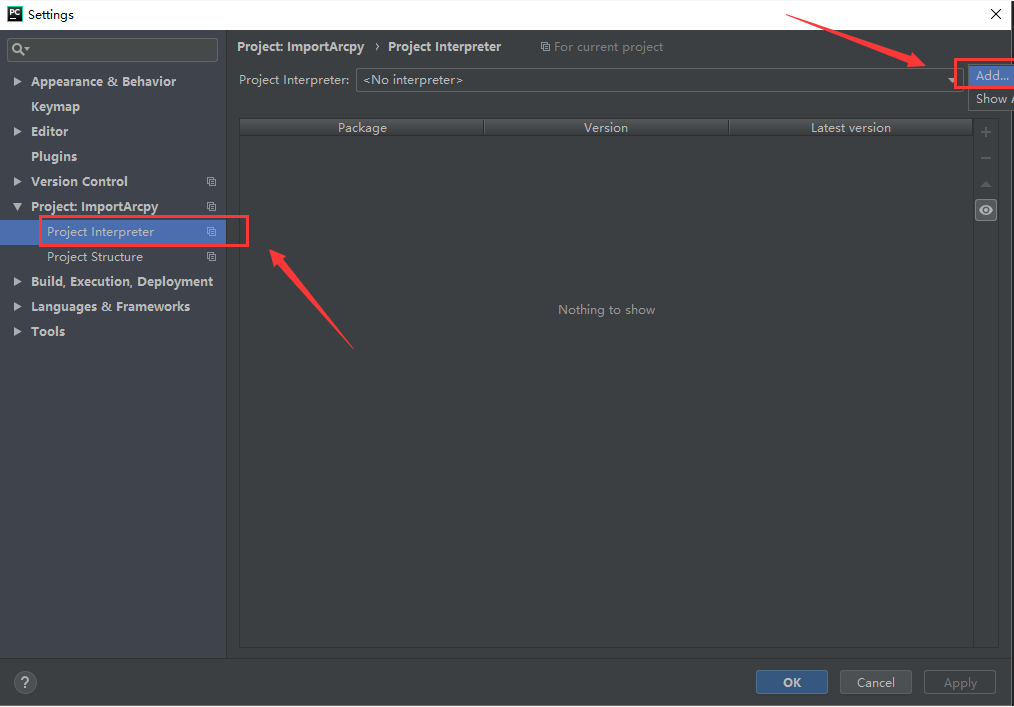This screenshot has height=707, width=1014.
Task: Click the install package plus icon
Action: coord(986,133)
